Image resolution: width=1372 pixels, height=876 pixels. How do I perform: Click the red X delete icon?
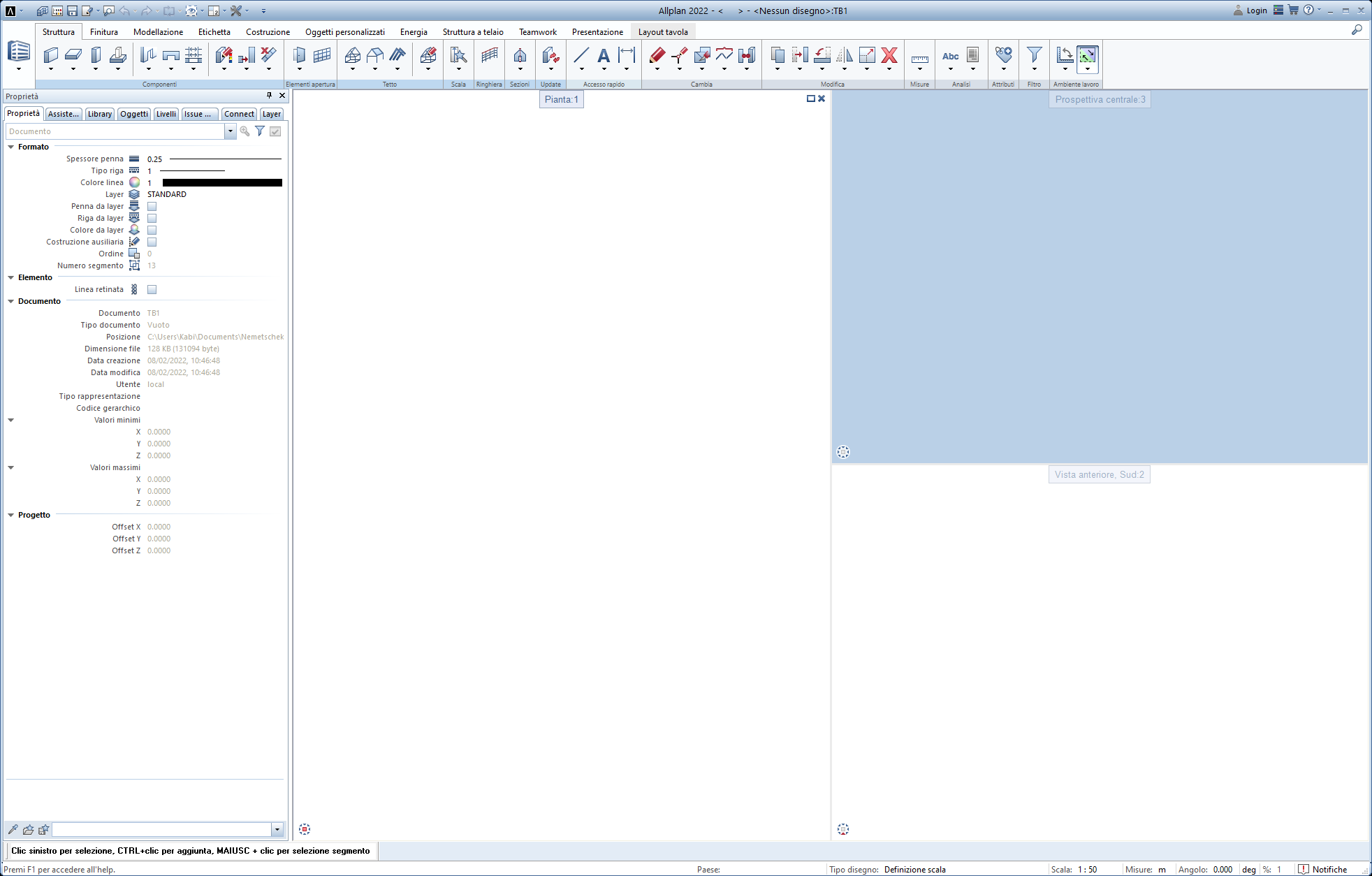889,55
